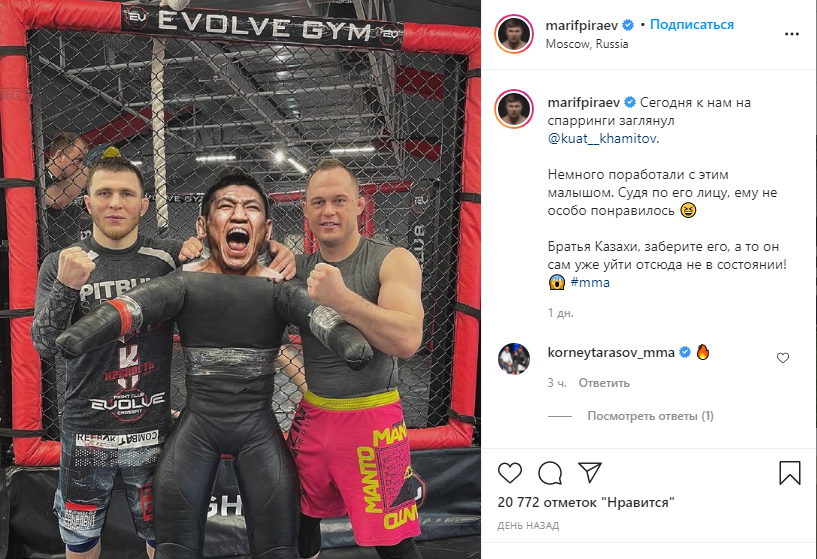Click the marifpiraev username in header

pyautogui.click(x=581, y=25)
